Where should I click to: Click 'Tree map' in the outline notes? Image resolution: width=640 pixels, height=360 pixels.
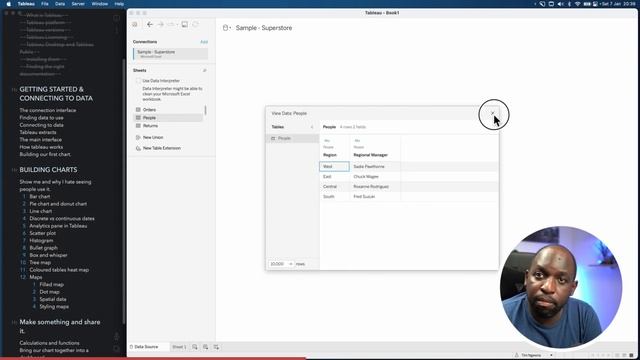(x=40, y=262)
